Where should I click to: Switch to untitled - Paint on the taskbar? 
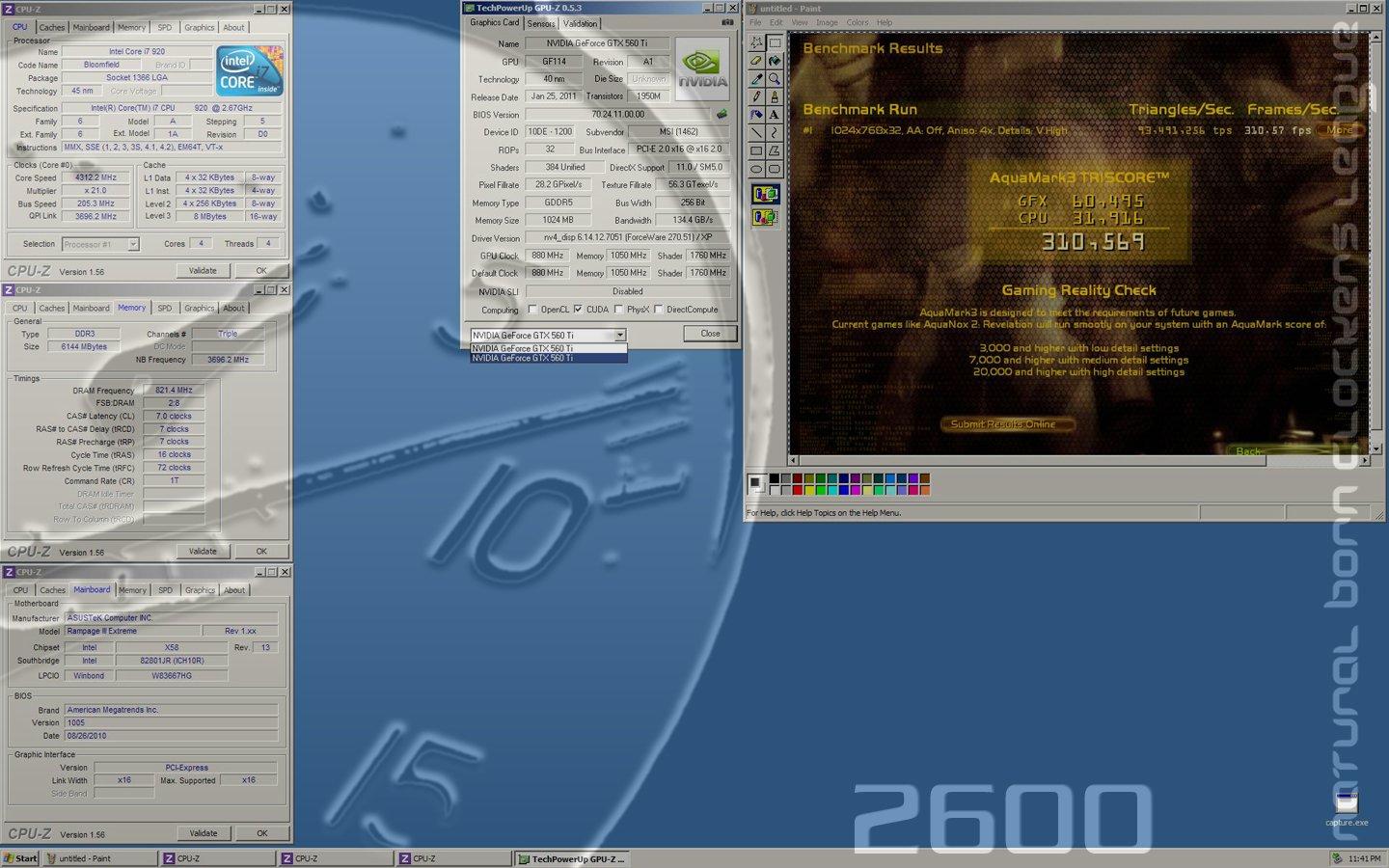pyautogui.click(x=99, y=858)
